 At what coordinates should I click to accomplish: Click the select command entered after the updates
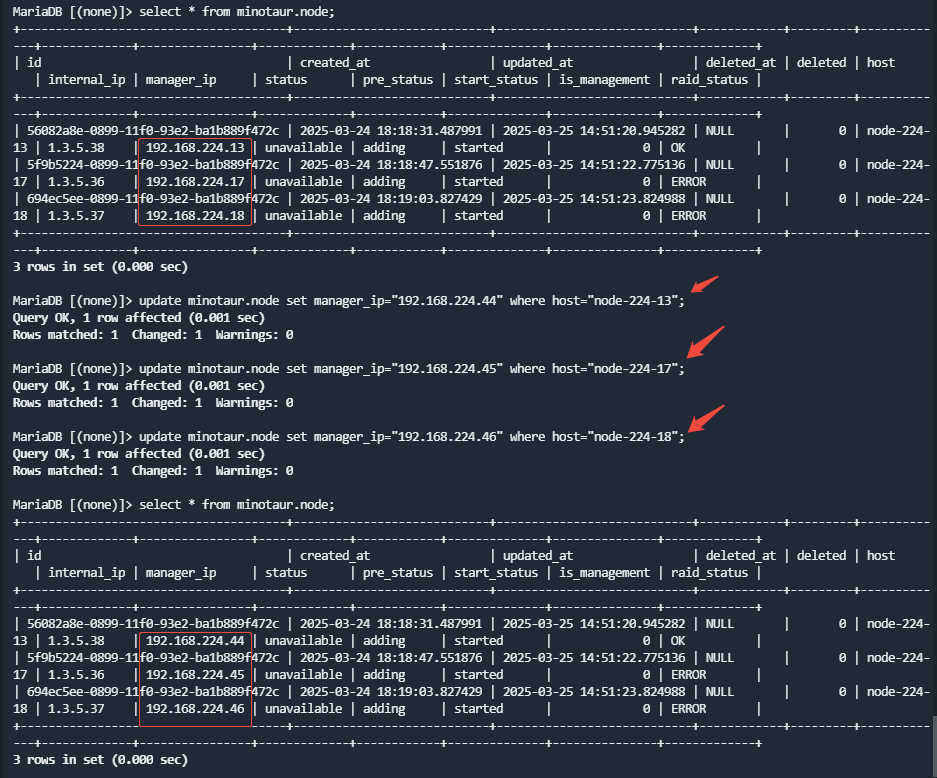[x=237, y=505]
